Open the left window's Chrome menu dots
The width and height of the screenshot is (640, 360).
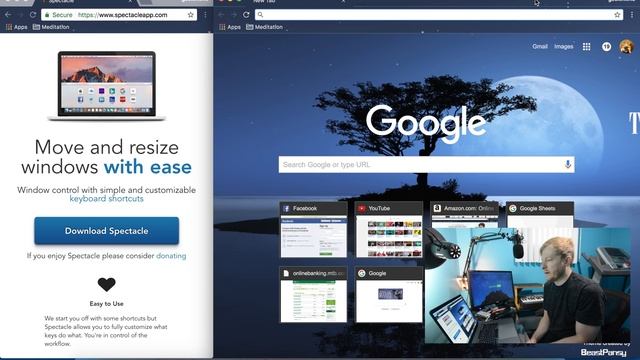pos(205,15)
